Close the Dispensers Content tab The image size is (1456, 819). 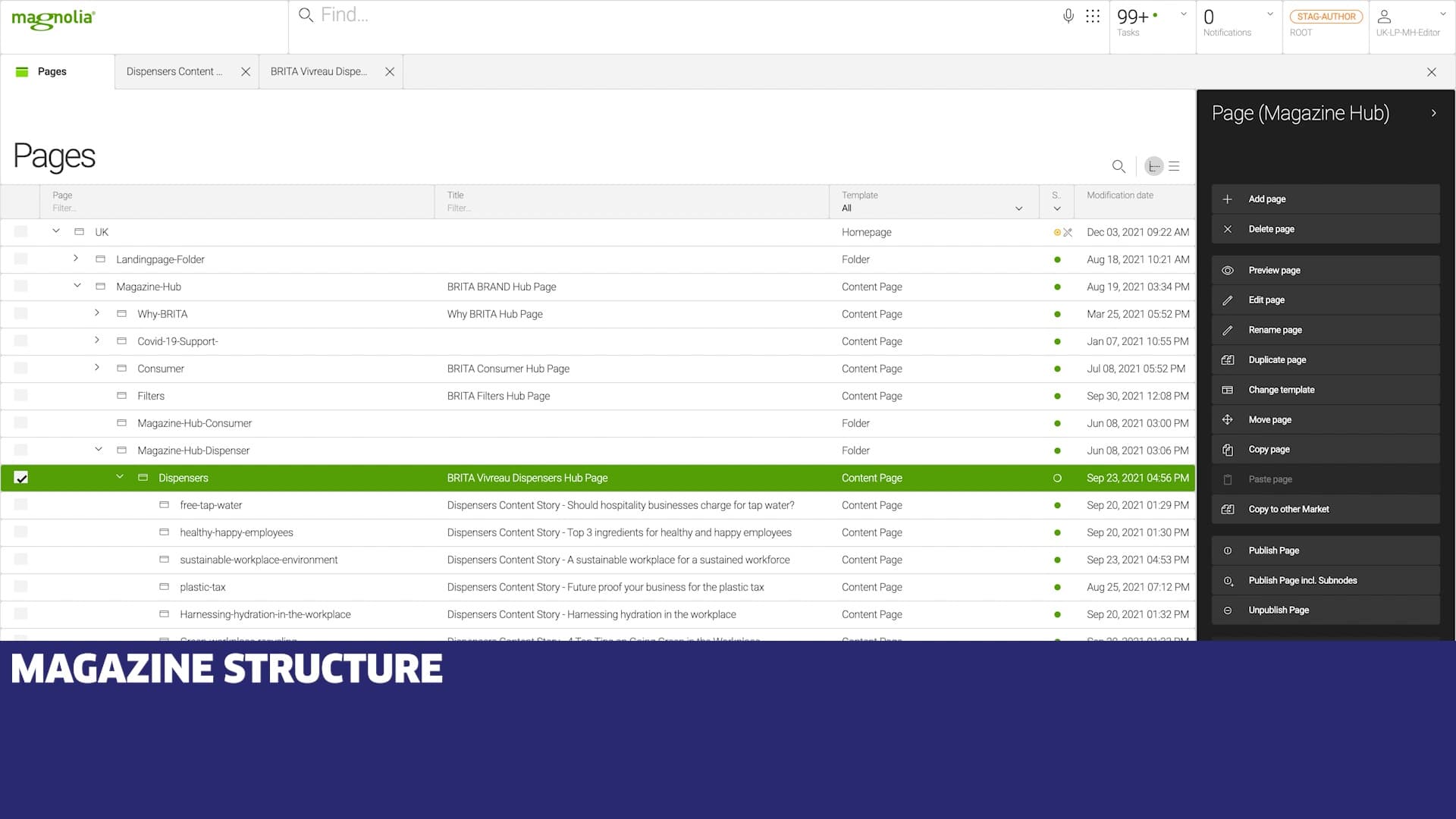click(246, 72)
